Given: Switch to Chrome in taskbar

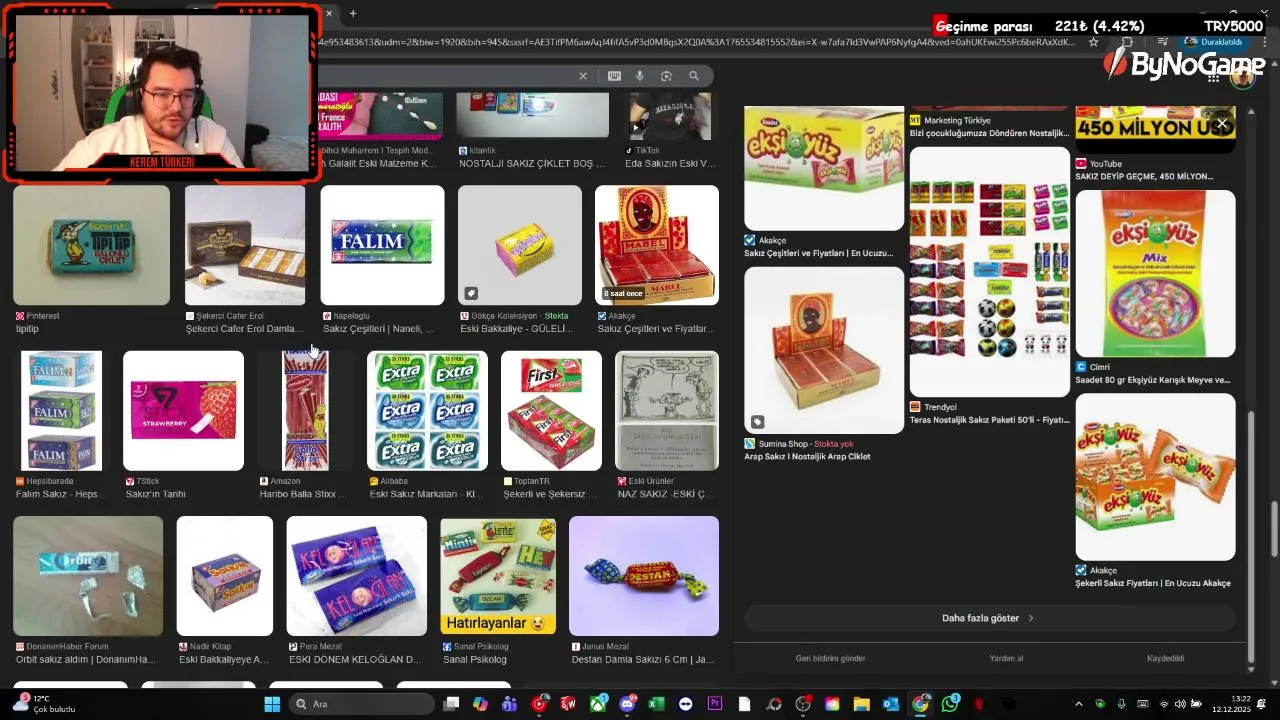Looking at the screenshot, I should [920, 704].
